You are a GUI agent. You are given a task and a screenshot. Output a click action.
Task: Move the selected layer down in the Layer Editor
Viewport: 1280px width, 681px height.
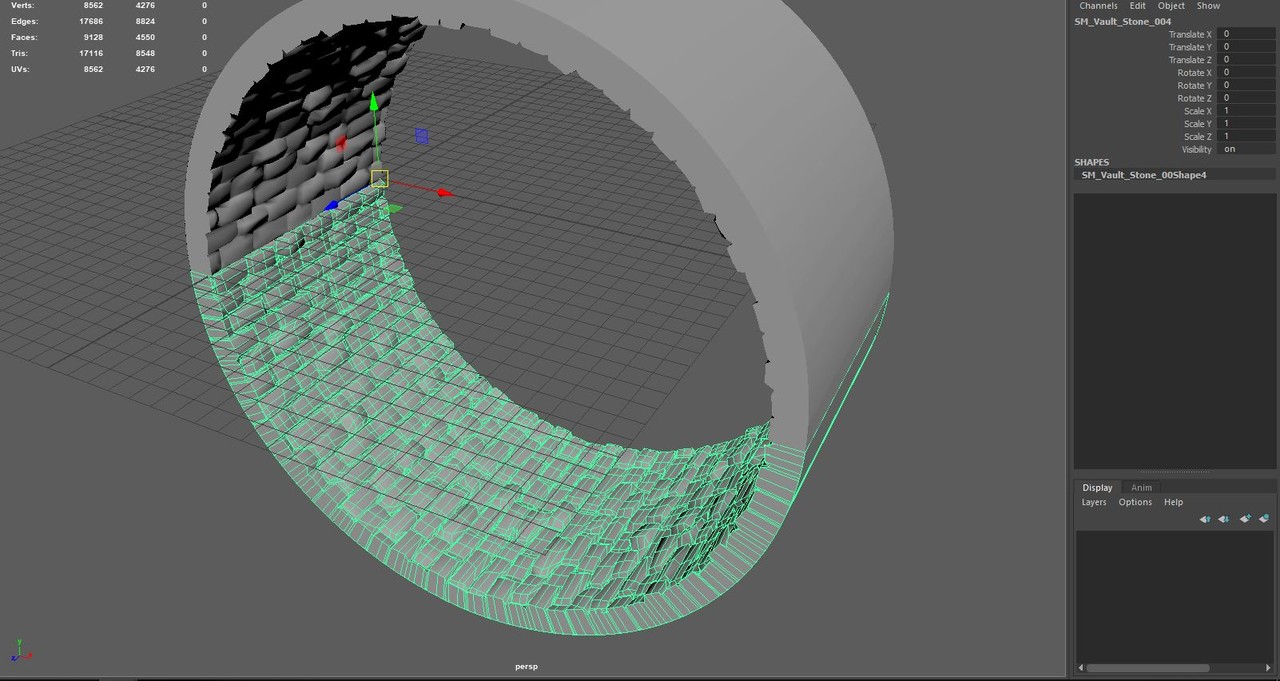click(1224, 519)
